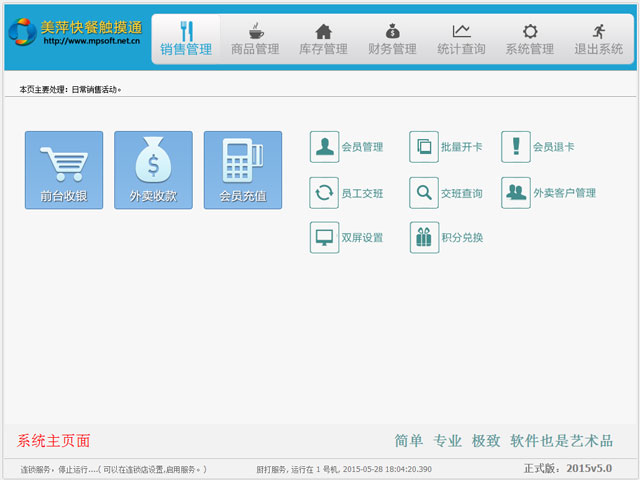Open the 库存管理 inventory tab
The height and width of the screenshot is (480, 640).
(323, 40)
